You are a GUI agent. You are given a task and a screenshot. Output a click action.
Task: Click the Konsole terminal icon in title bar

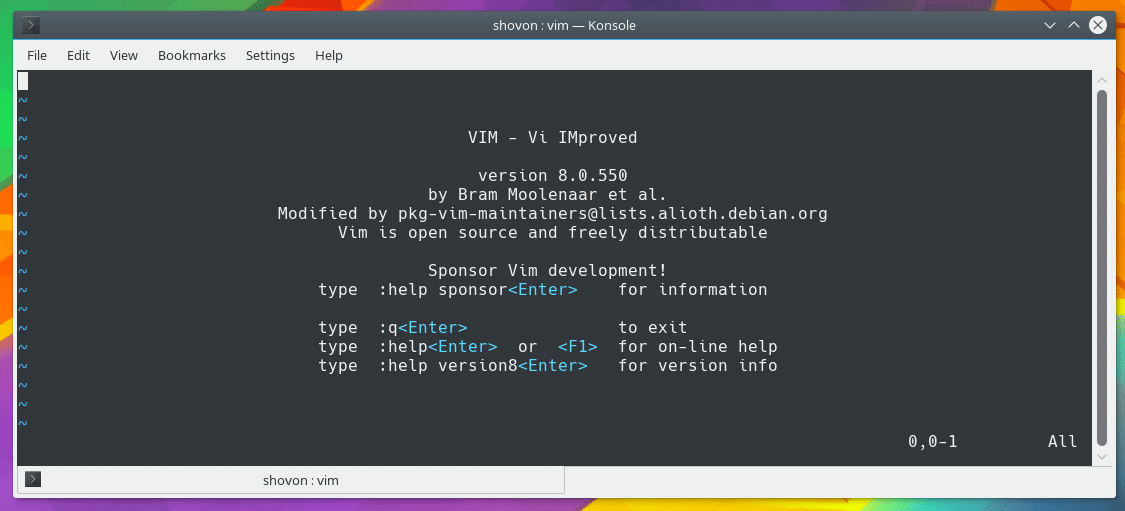31,26
